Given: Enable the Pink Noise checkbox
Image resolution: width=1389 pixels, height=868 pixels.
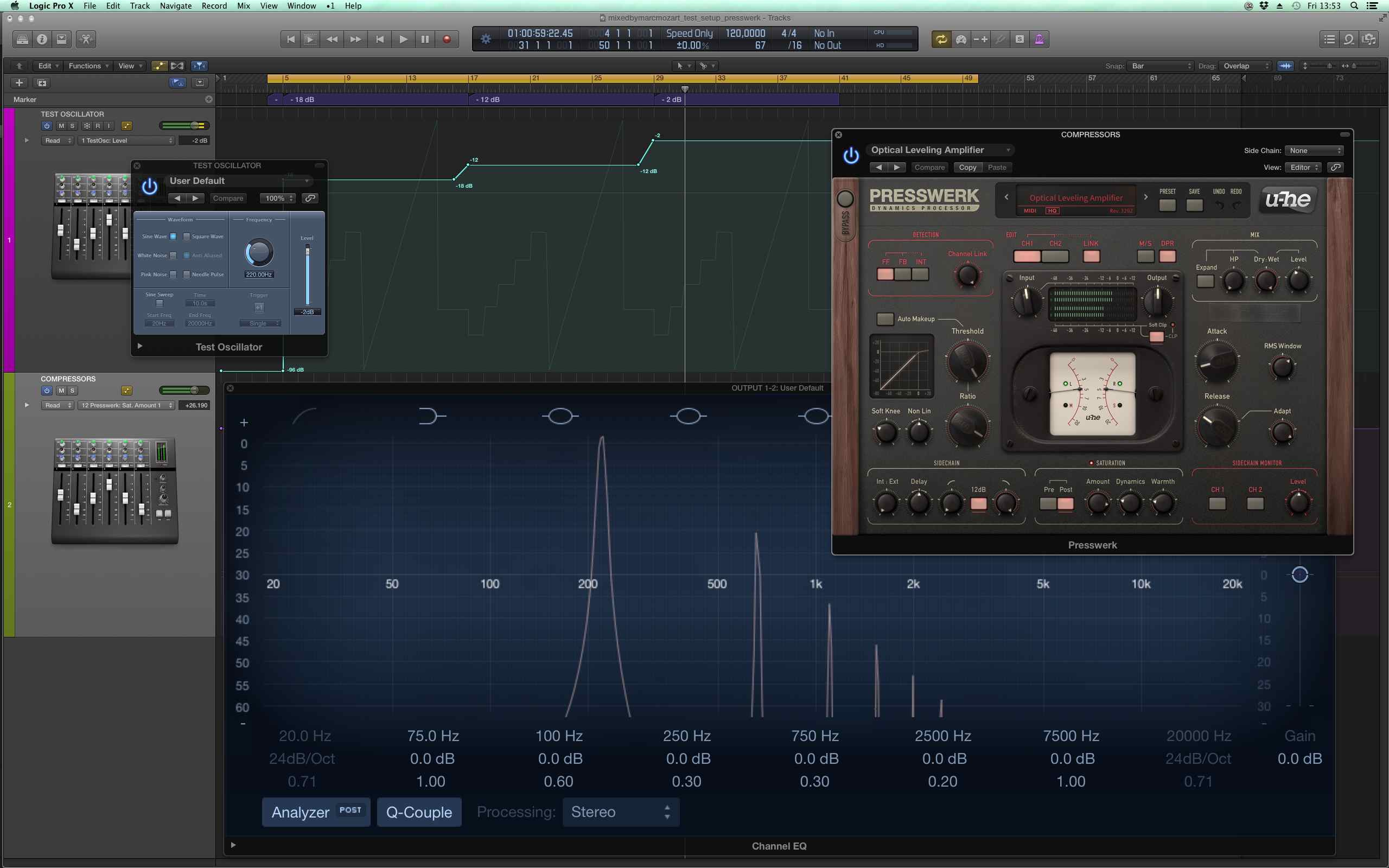Looking at the screenshot, I should (173, 275).
